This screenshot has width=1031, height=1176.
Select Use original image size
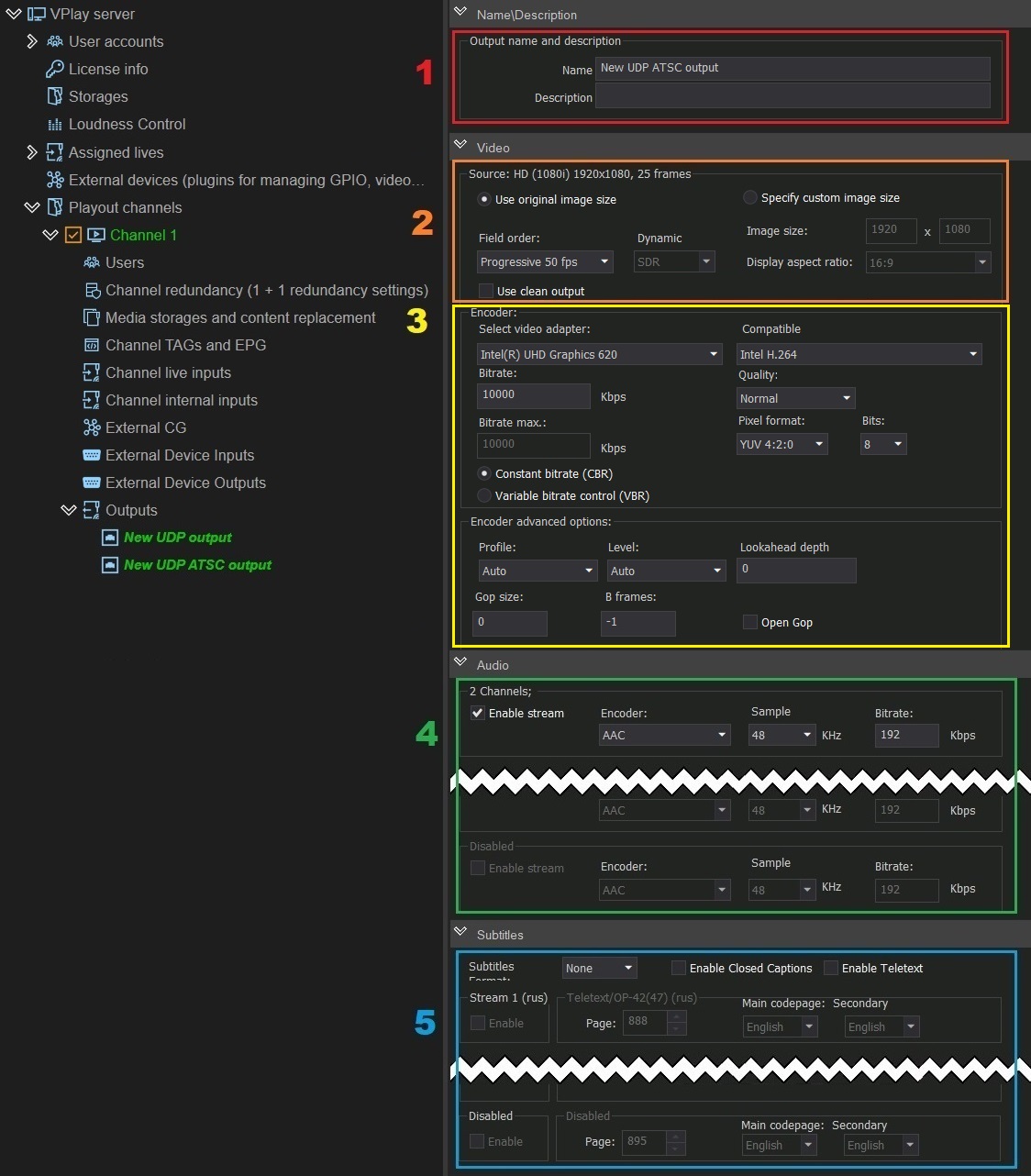pyautogui.click(x=484, y=199)
